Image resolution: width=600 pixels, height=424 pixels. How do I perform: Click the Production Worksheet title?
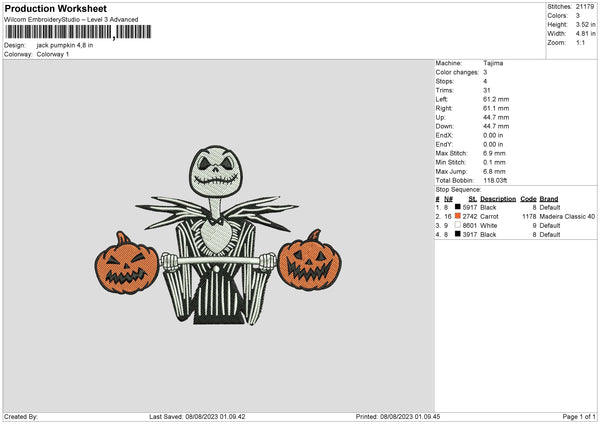pos(55,8)
